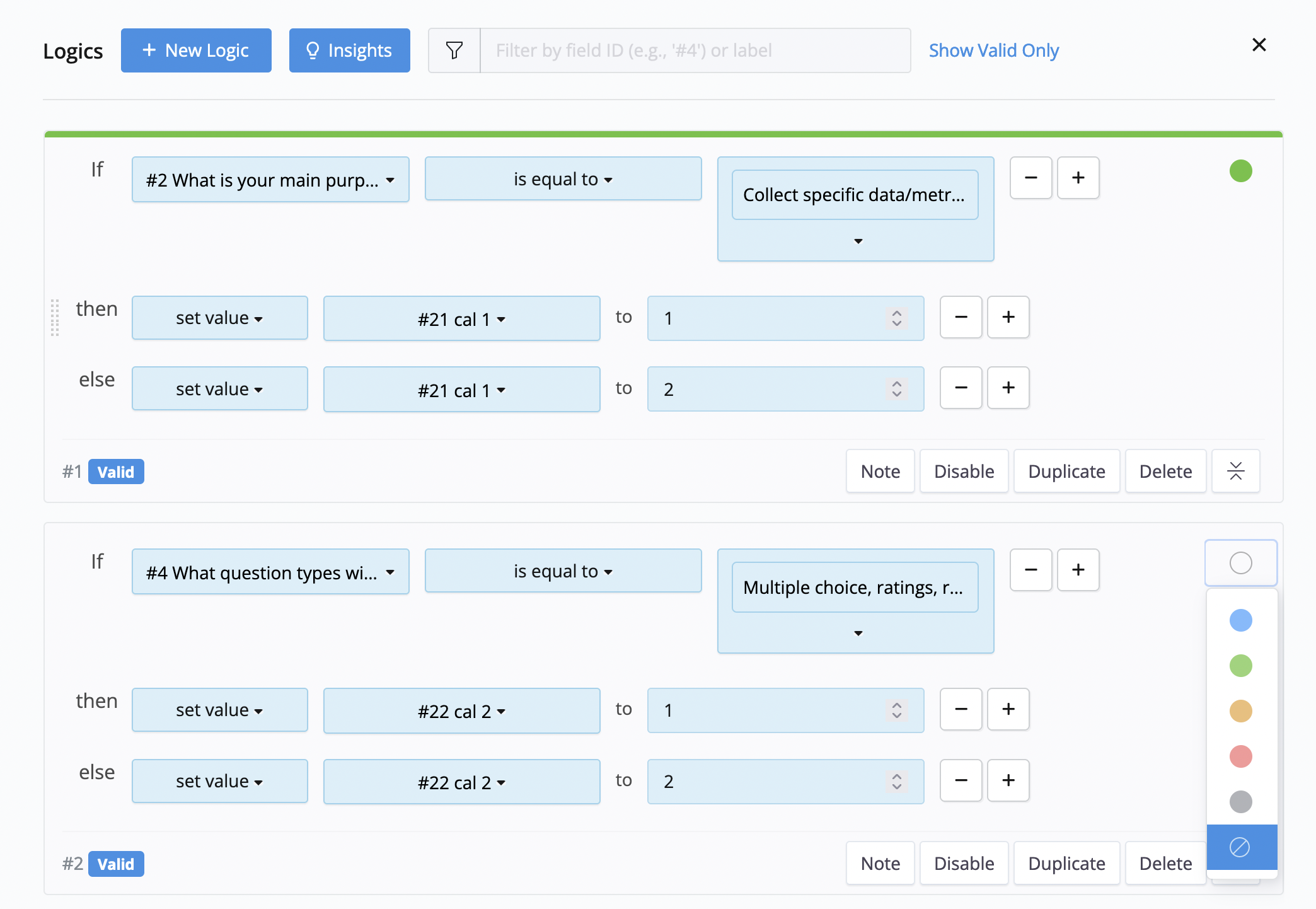The width and height of the screenshot is (1316, 909).
Task: Click the drag handle beside the then row
Action: 55,317
